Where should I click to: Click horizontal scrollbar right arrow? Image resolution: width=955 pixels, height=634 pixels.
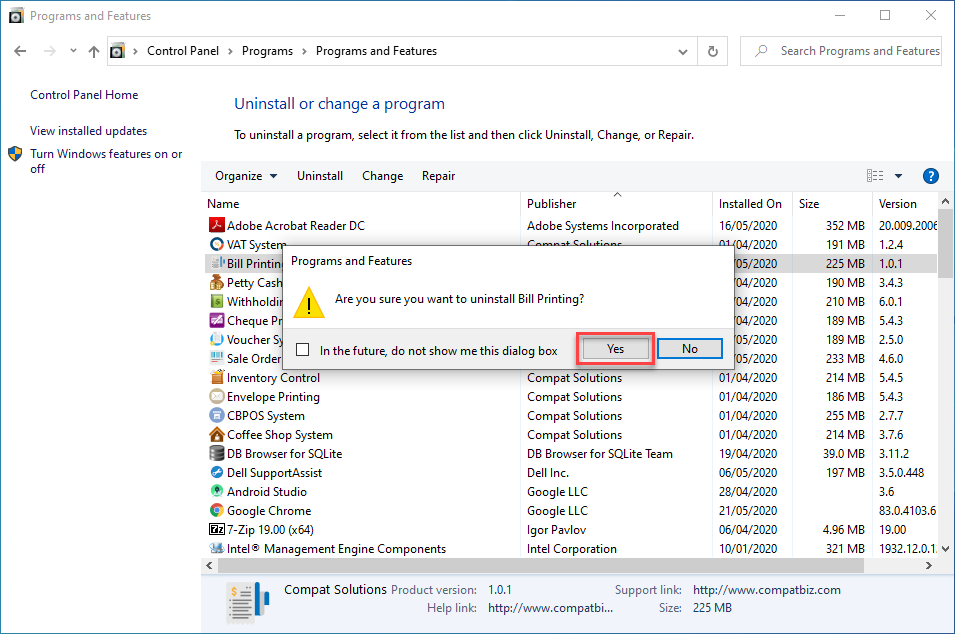[928, 566]
